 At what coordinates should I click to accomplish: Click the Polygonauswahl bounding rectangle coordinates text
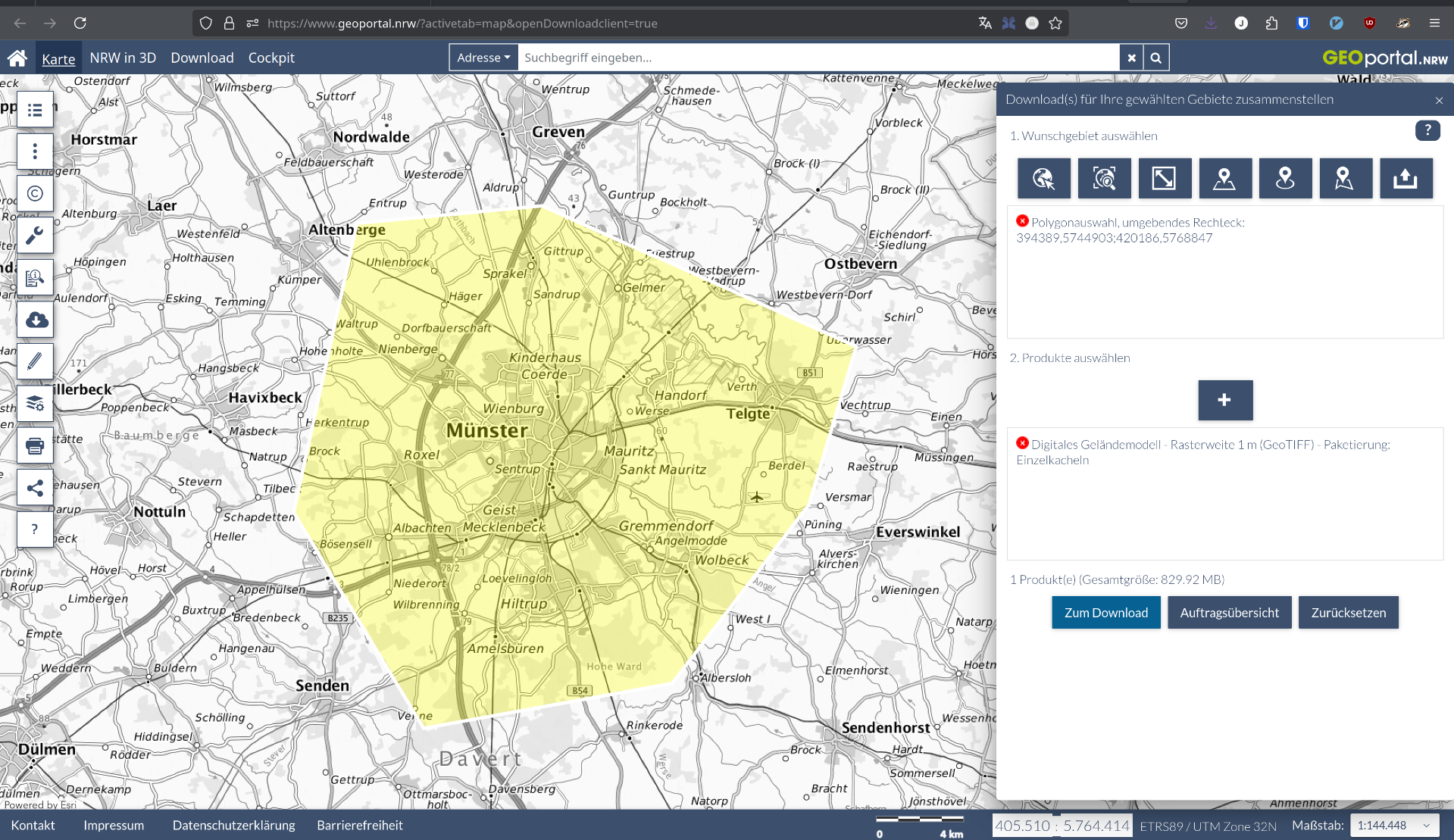[x=1114, y=238]
